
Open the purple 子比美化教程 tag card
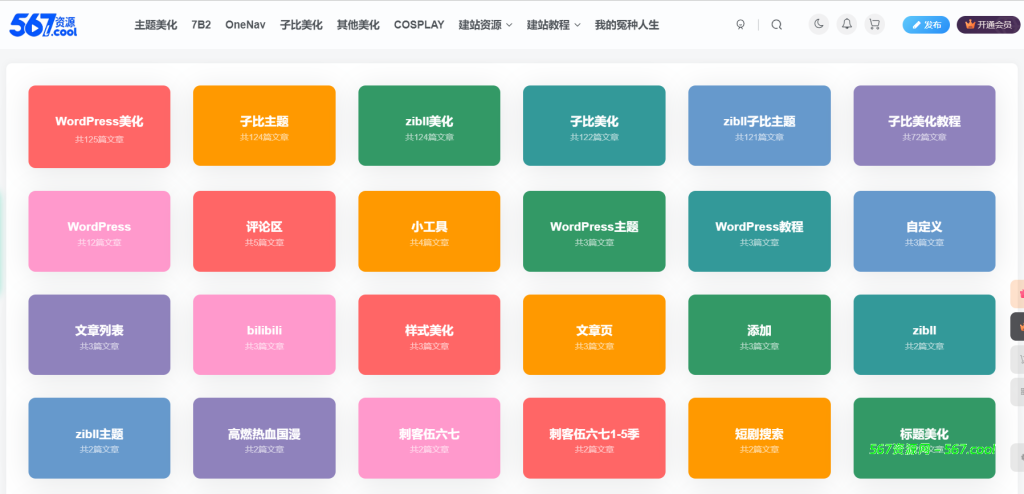(924, 125)
